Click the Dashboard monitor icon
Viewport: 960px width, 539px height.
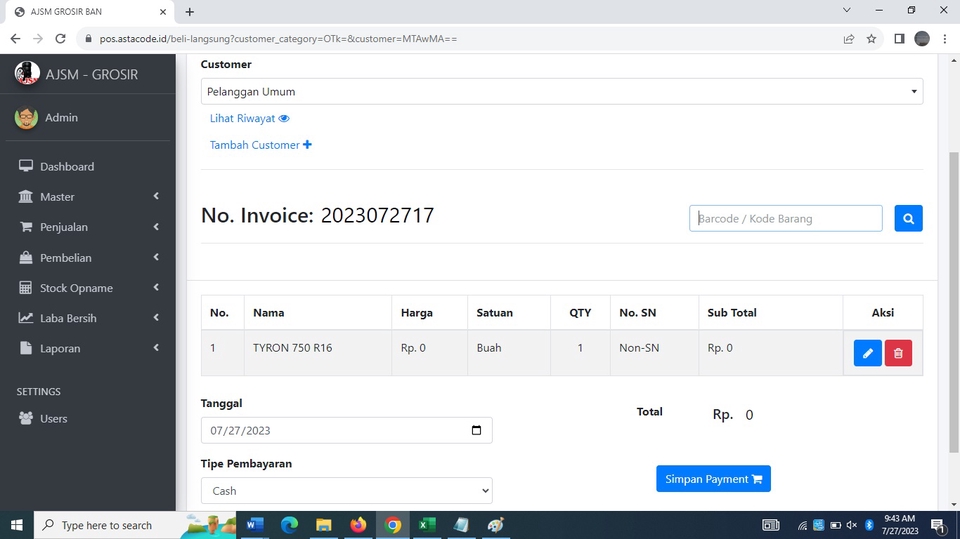pos(26,166)
